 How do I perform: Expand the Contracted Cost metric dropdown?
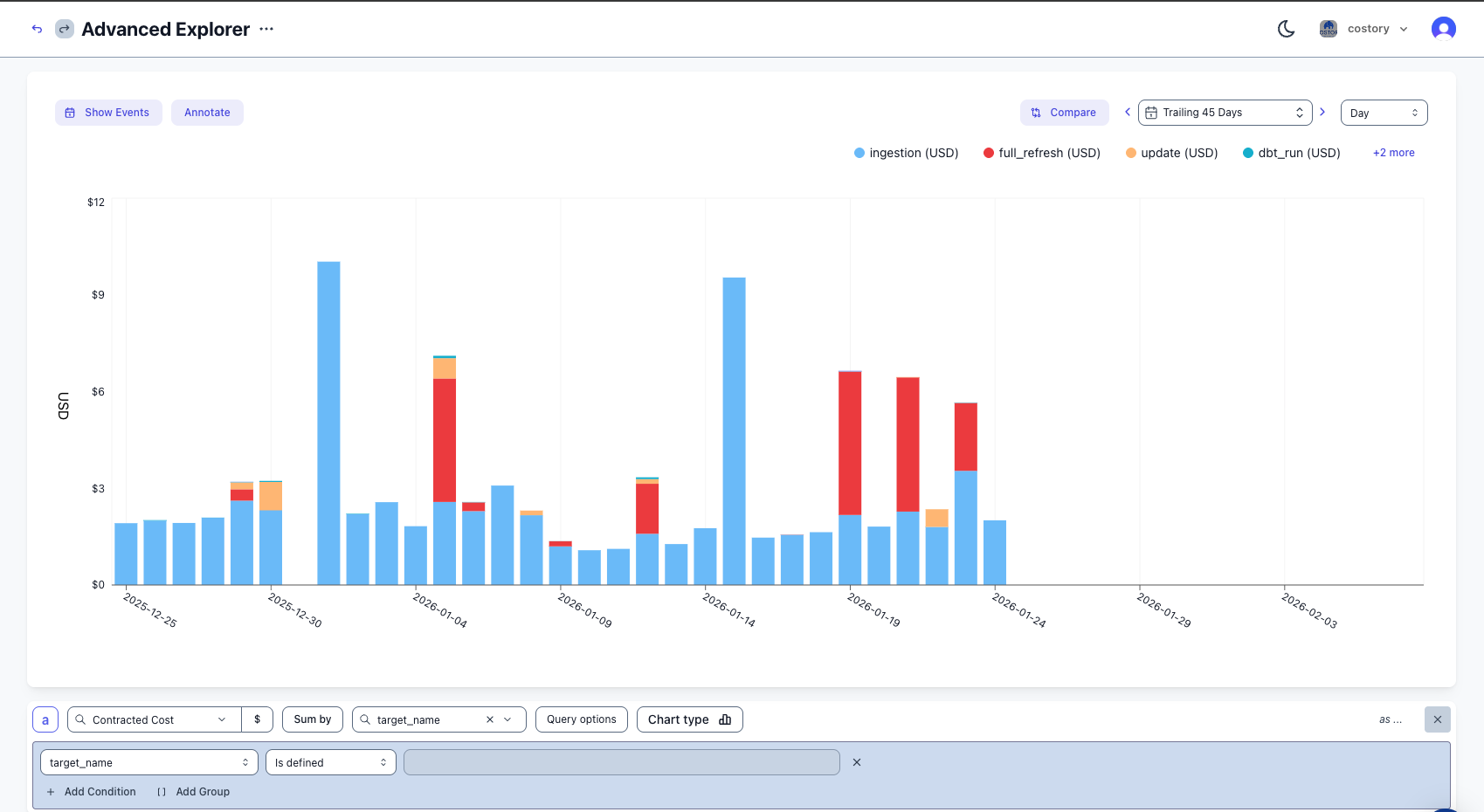155,719
